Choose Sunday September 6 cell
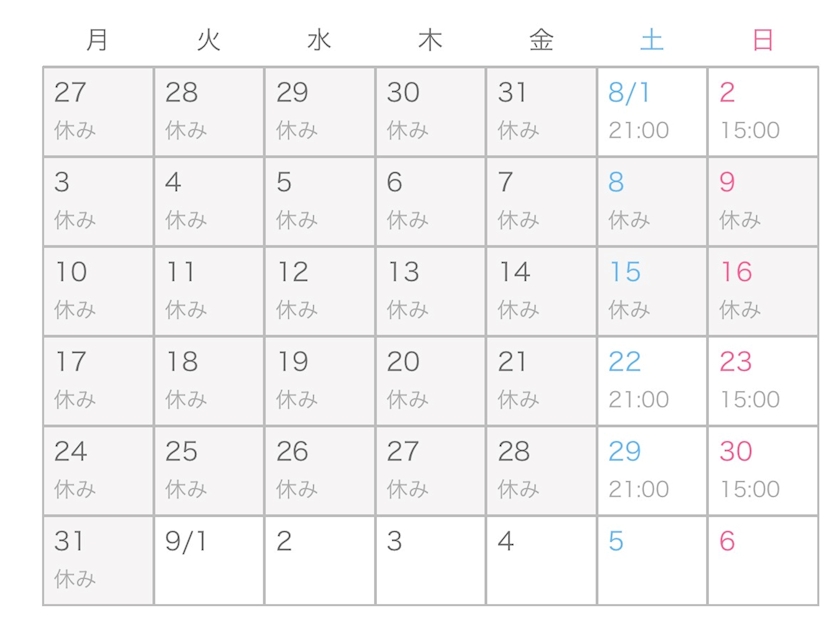 coord(763,561)
